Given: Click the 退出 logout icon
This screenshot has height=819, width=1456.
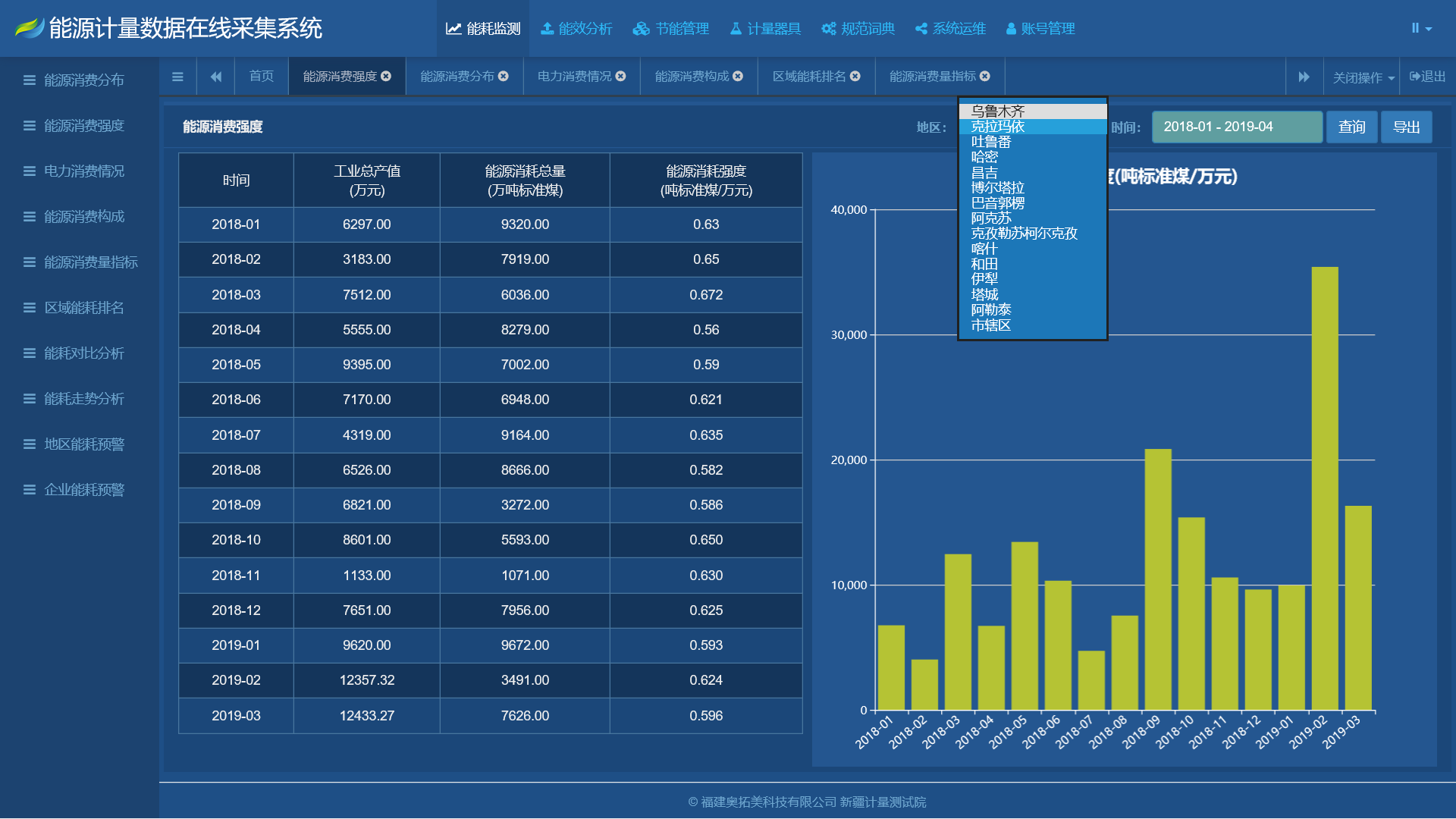Looking at the screenshot, I should (x=1415, y=77).
